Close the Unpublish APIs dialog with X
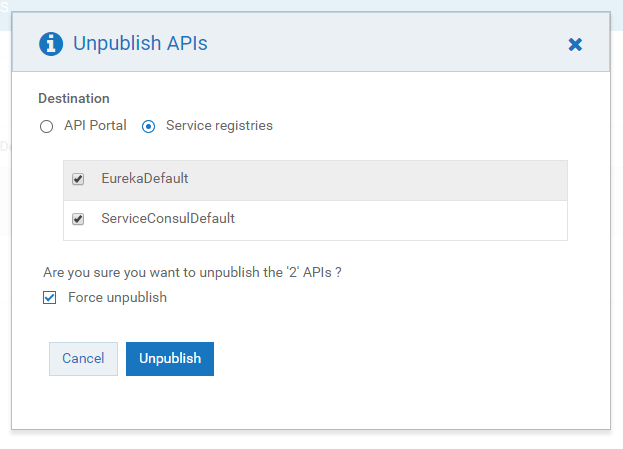This screenshot has height=449, width=623. pos(575,44)
